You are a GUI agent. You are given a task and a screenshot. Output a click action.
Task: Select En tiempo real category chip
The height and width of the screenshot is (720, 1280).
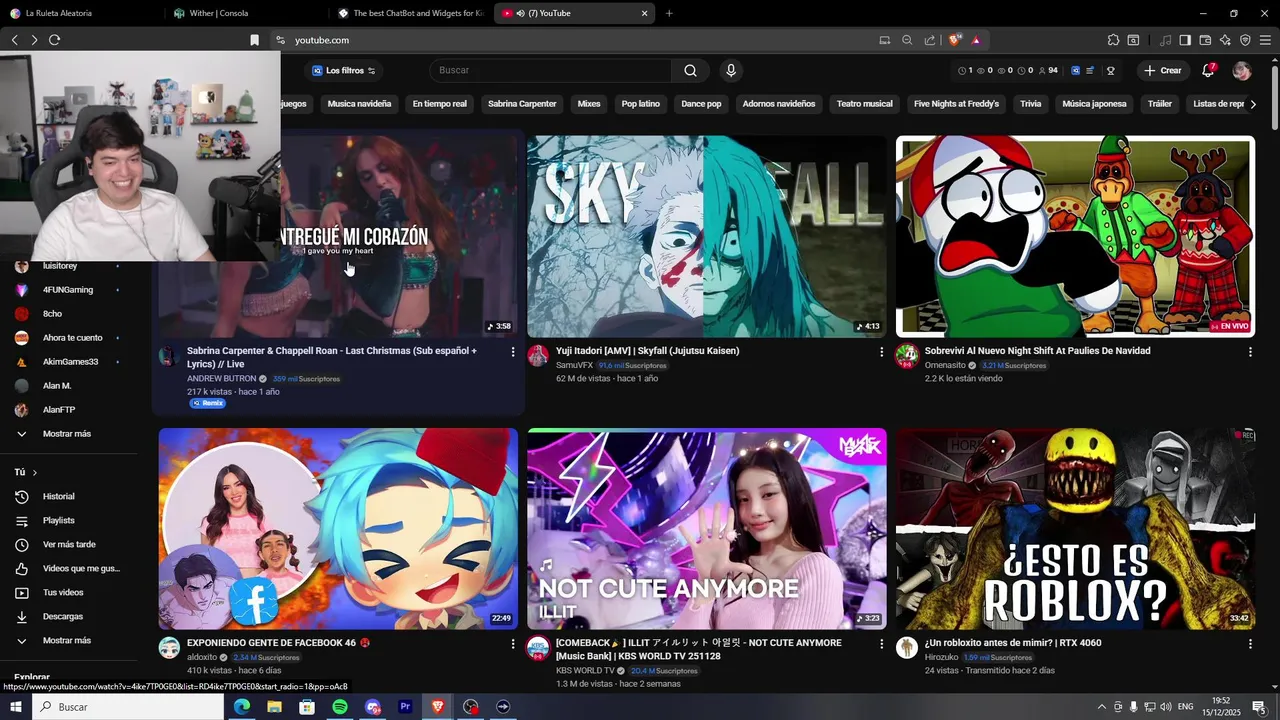[439, 104]
